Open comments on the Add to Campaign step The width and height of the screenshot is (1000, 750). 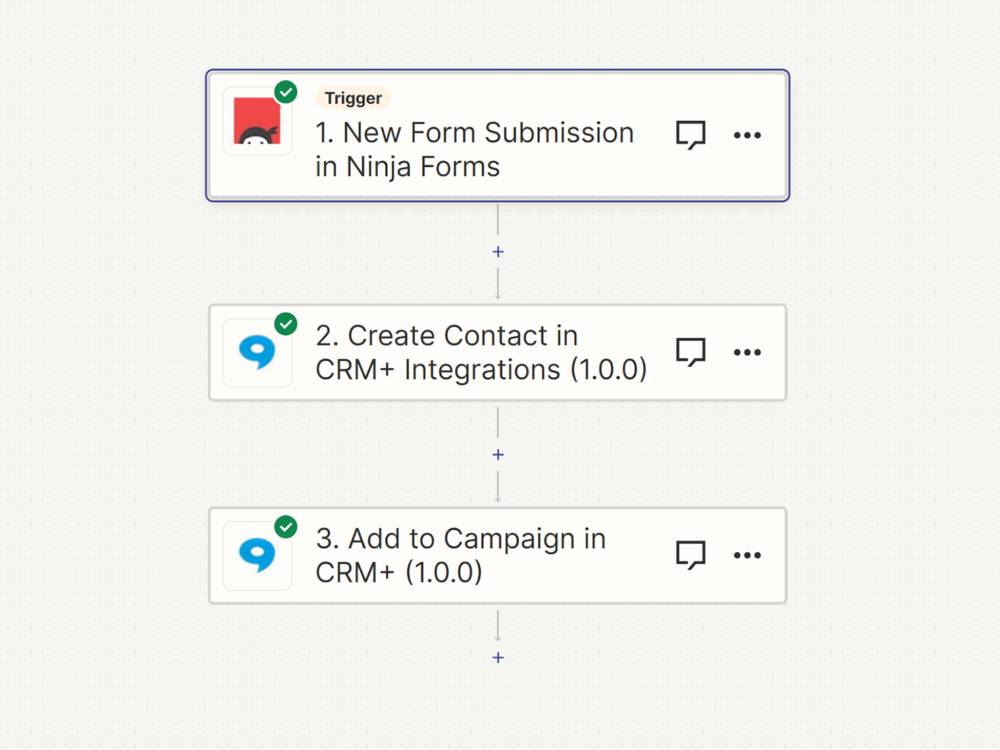(x=691, y=555)
